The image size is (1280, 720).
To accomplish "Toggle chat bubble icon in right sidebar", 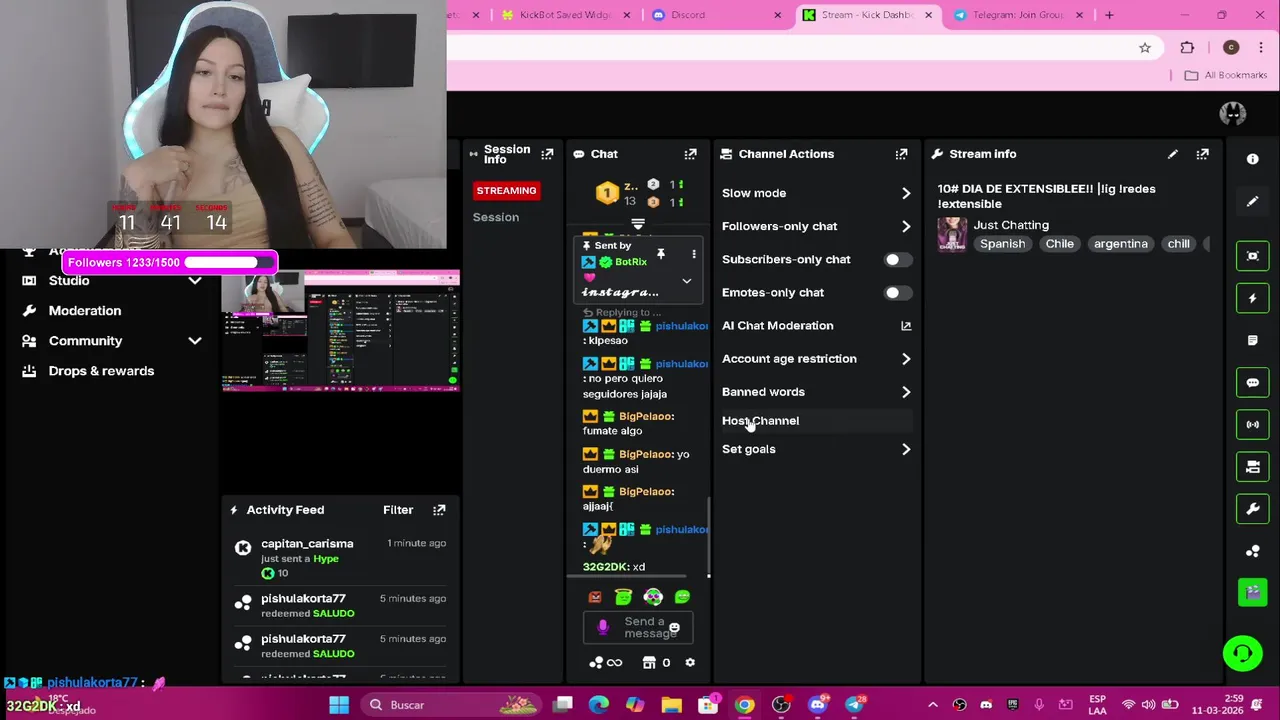I will point(1252,382).
